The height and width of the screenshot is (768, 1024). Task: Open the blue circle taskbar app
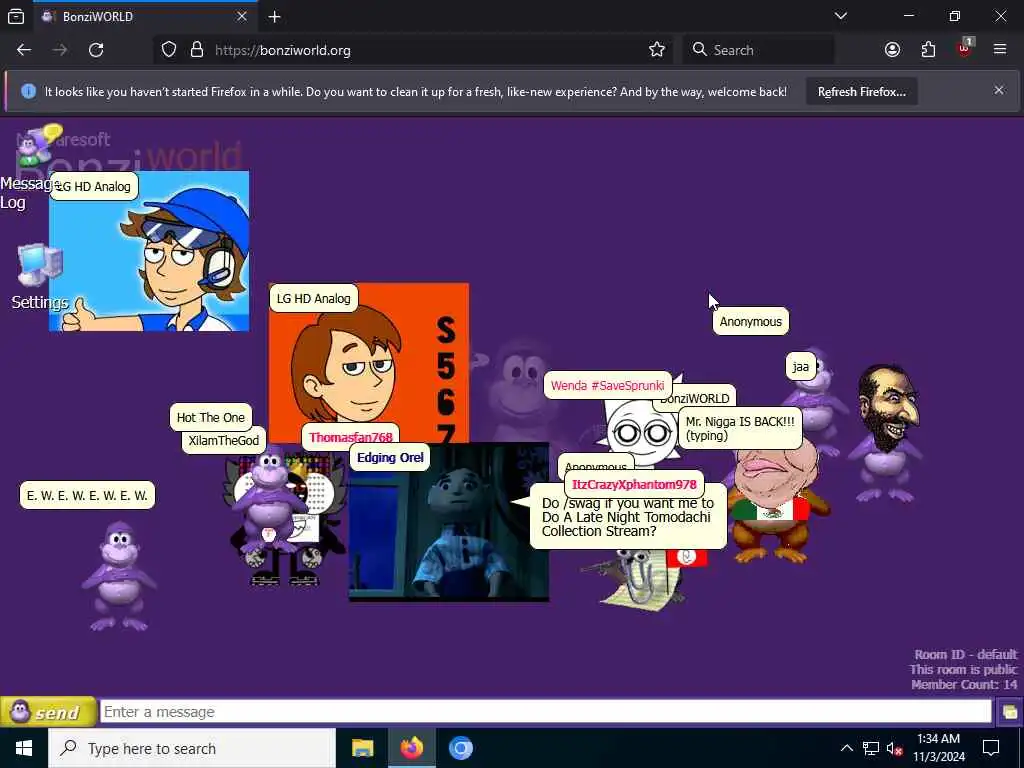460,748
